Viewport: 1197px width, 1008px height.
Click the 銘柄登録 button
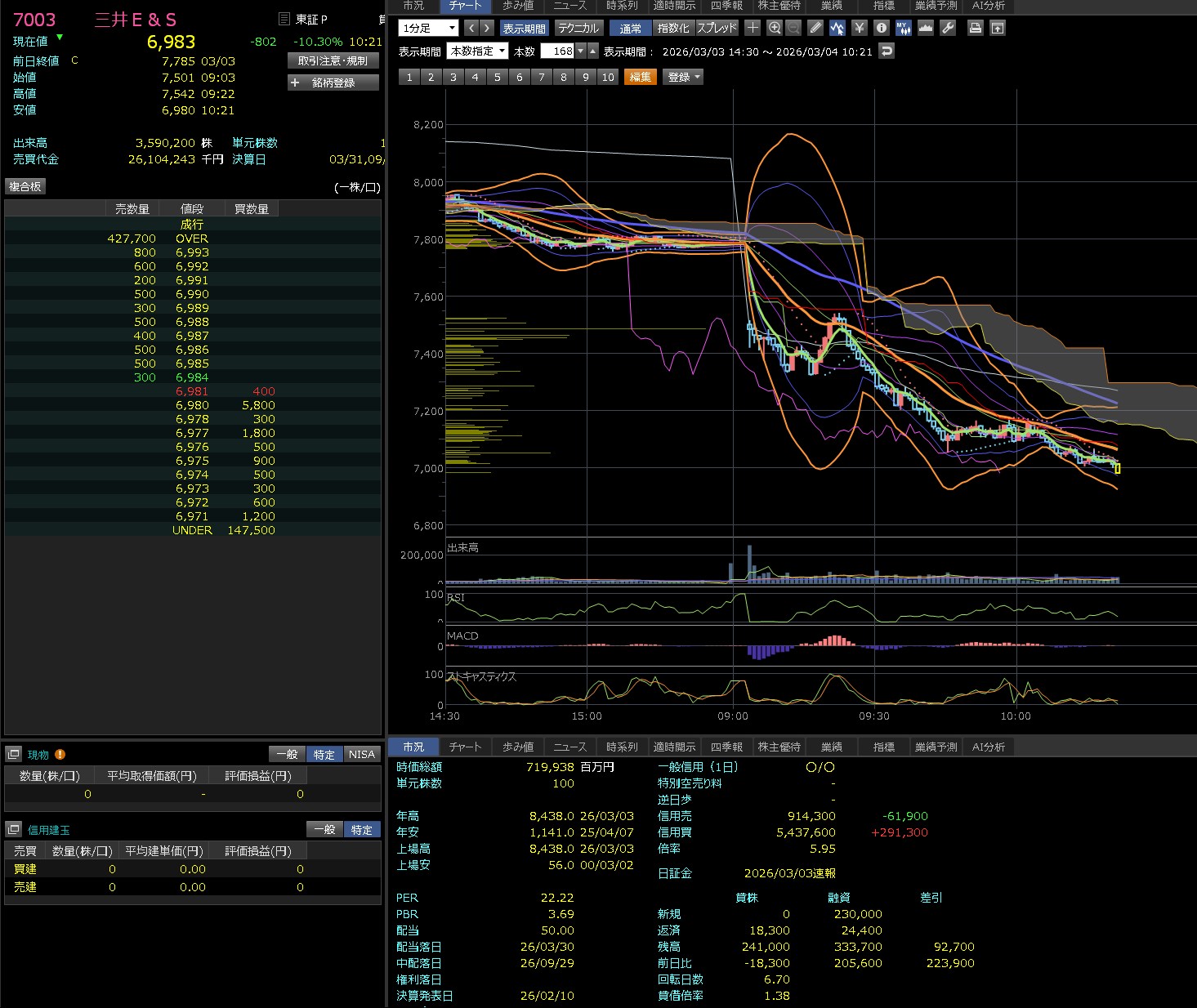[x=333, y=83]
